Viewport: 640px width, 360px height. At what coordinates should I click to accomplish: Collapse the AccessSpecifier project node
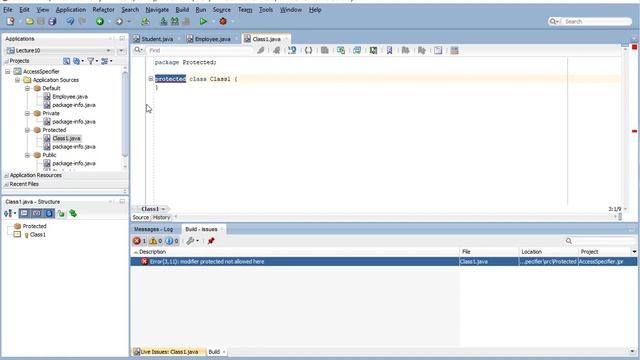tap(8, 71)
